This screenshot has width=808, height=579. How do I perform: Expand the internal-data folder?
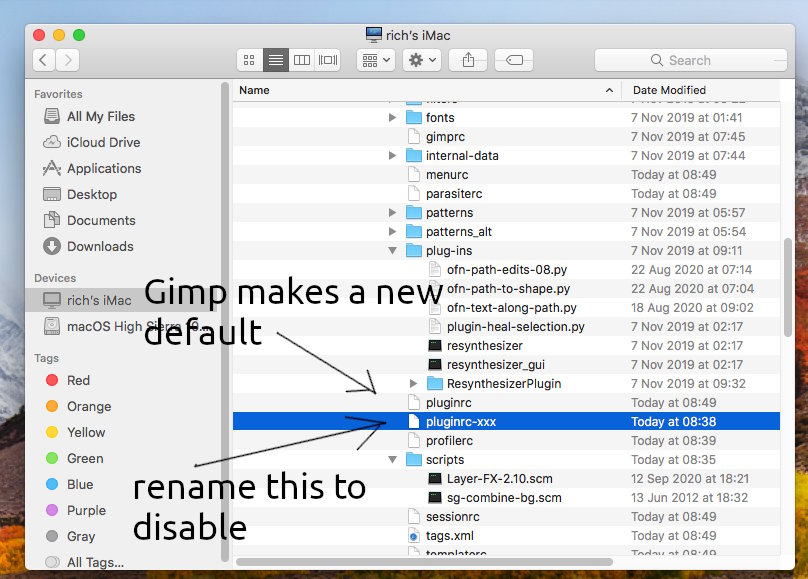click(x=392, y=156)
